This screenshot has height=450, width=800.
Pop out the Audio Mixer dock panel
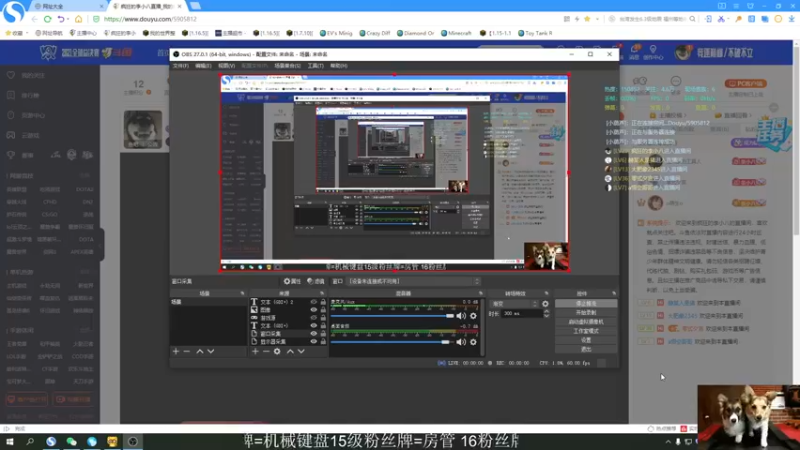480,293
